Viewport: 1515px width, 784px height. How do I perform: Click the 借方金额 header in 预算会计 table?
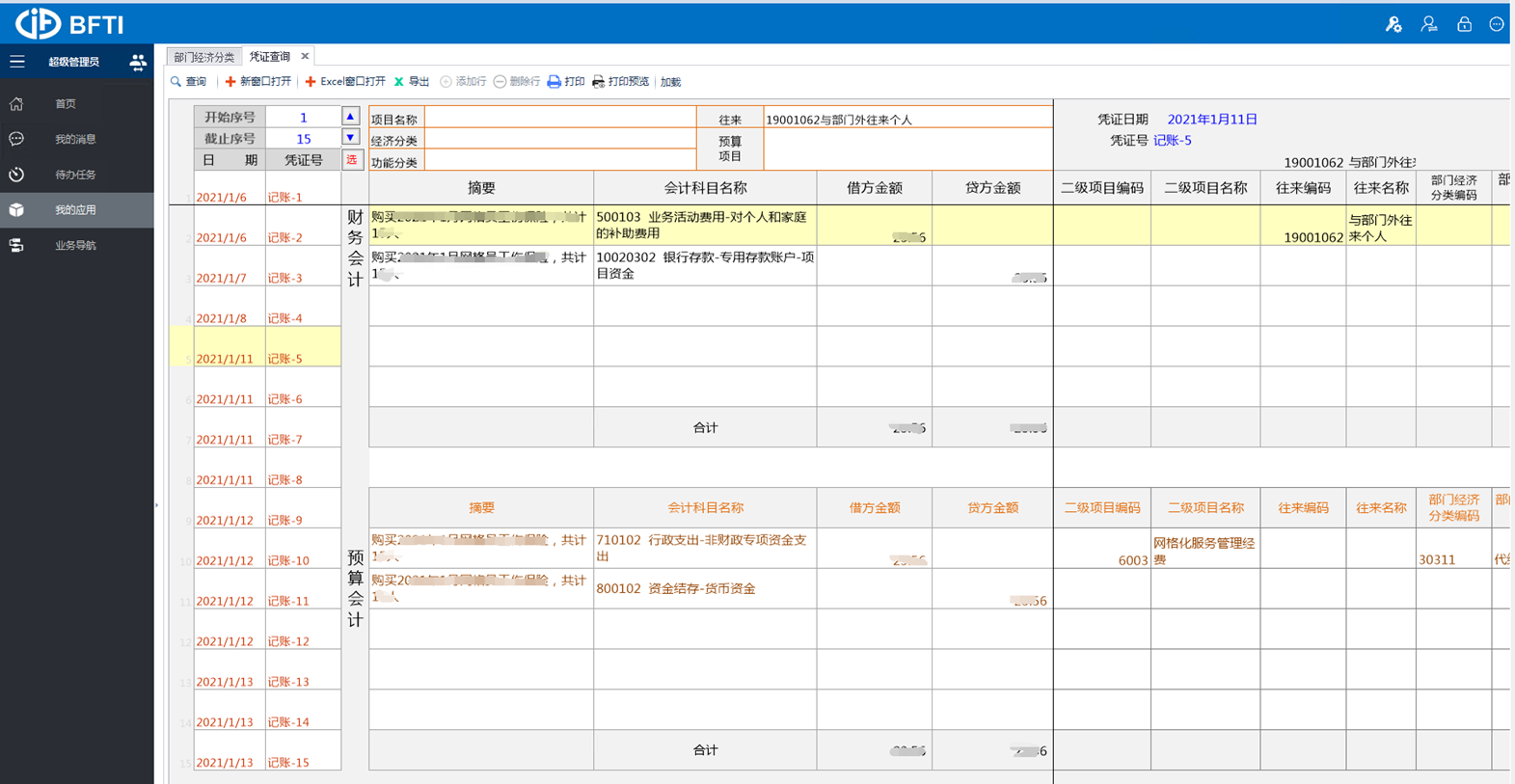(x=875, y=507)
